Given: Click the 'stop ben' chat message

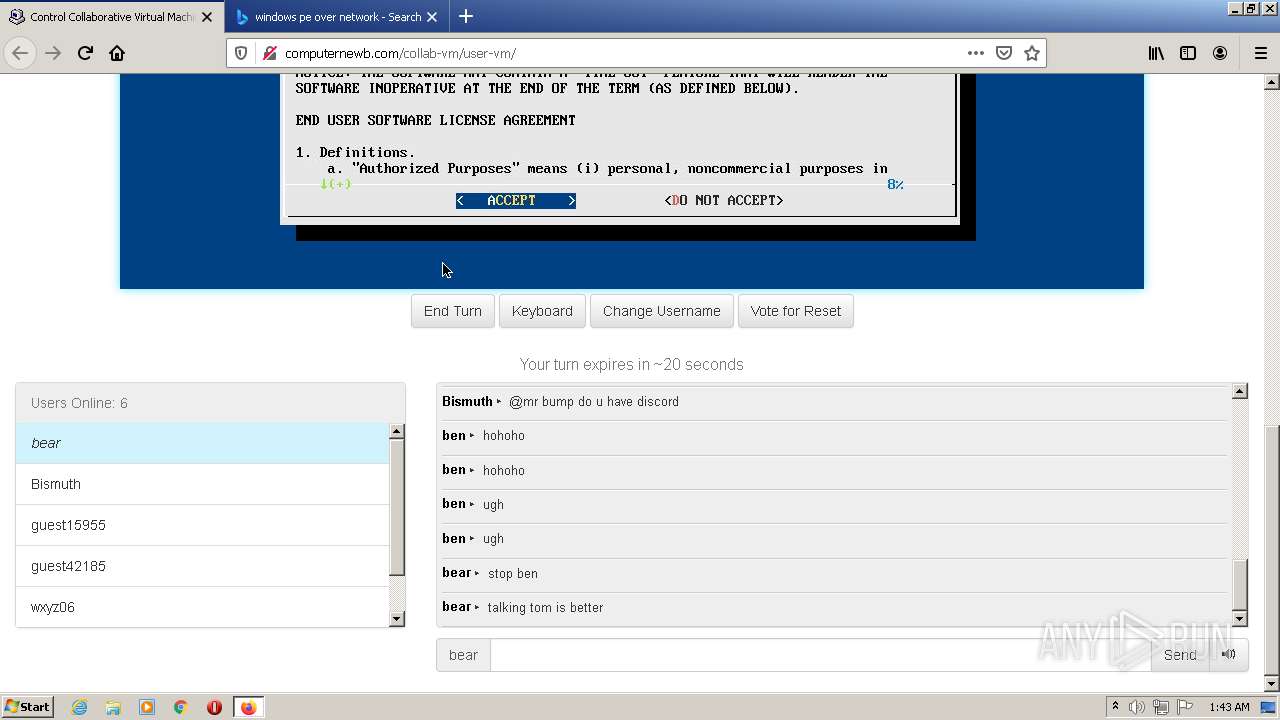Looking at the screenshot, I should coord(513,574).
